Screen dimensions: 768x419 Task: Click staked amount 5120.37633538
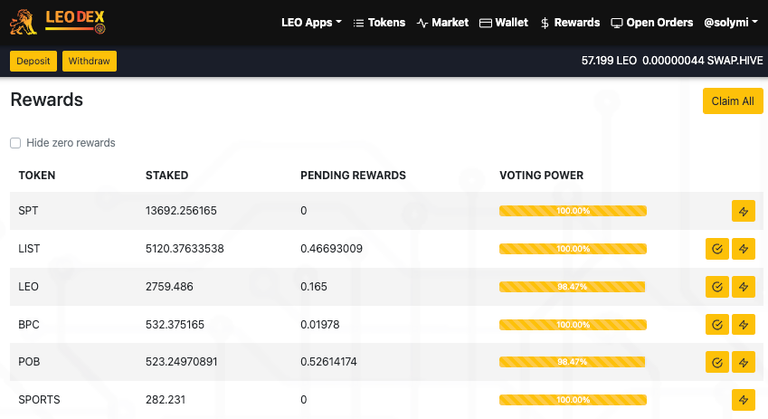pos(185,249)
